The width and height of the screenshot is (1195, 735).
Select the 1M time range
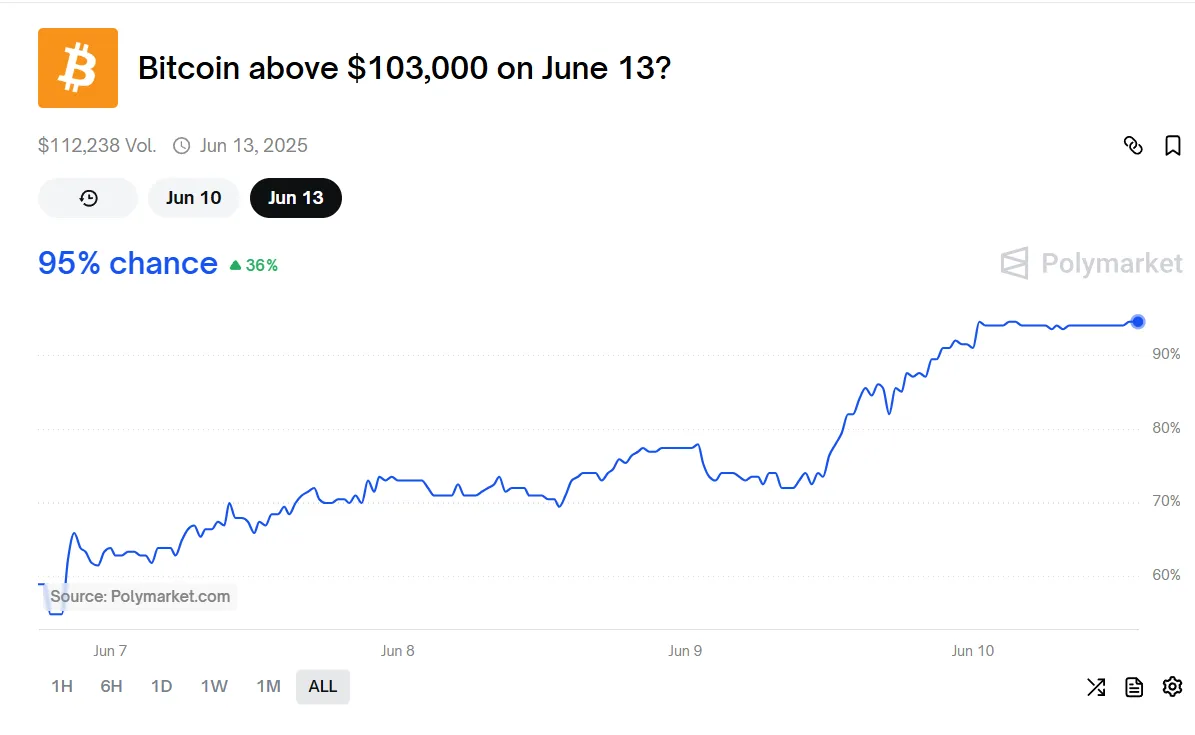tap(268, 687)
